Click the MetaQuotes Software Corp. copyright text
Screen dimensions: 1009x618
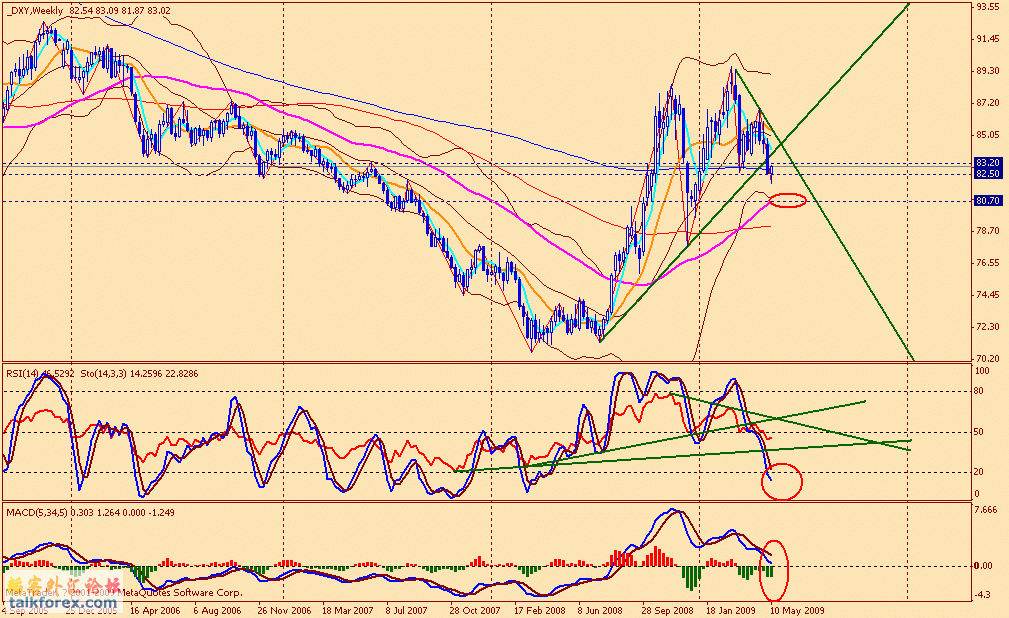pyautogui.click(x=182, y=592)
